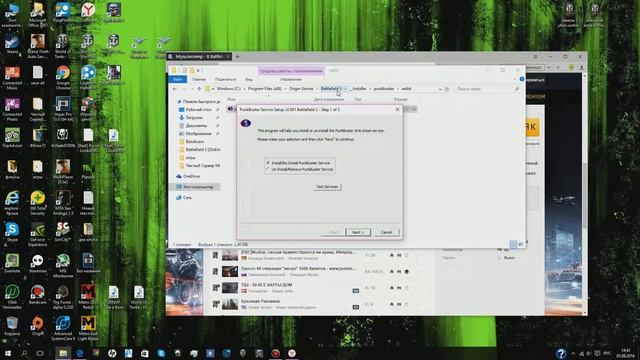Screen dimensions: 640x360
Task: Select Install/Re-Install PunkBuster Service radio option
Action: pos(298,162)
